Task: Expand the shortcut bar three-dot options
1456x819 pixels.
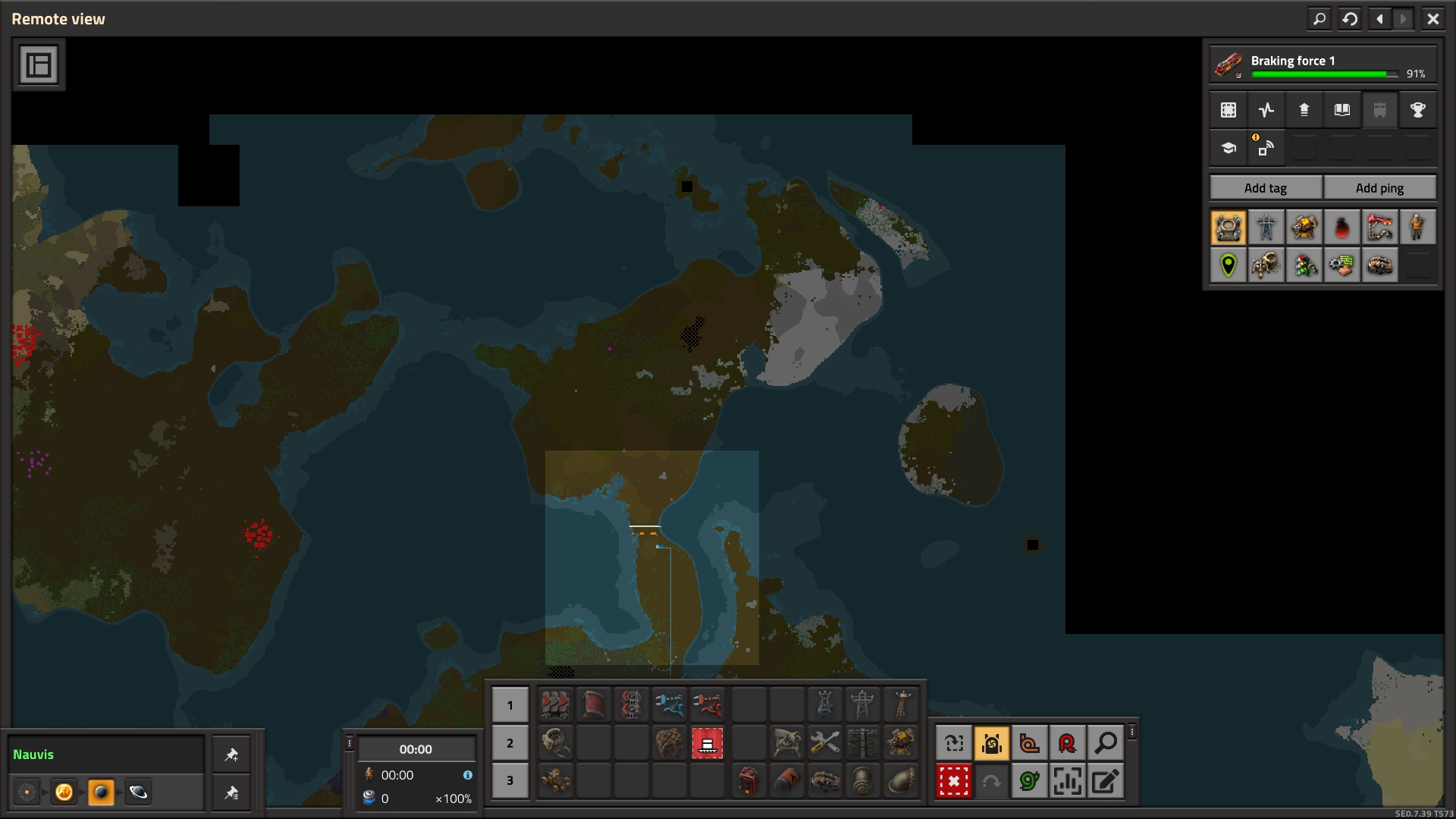Action: coord(1131,732)
